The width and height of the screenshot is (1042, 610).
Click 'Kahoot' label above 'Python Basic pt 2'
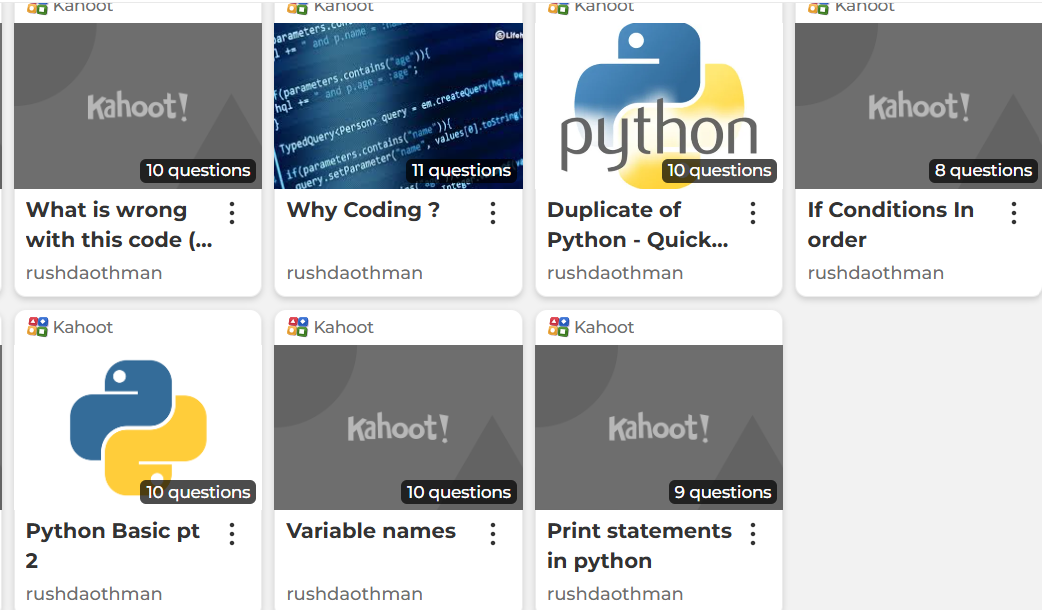click(x=83, y=327)
